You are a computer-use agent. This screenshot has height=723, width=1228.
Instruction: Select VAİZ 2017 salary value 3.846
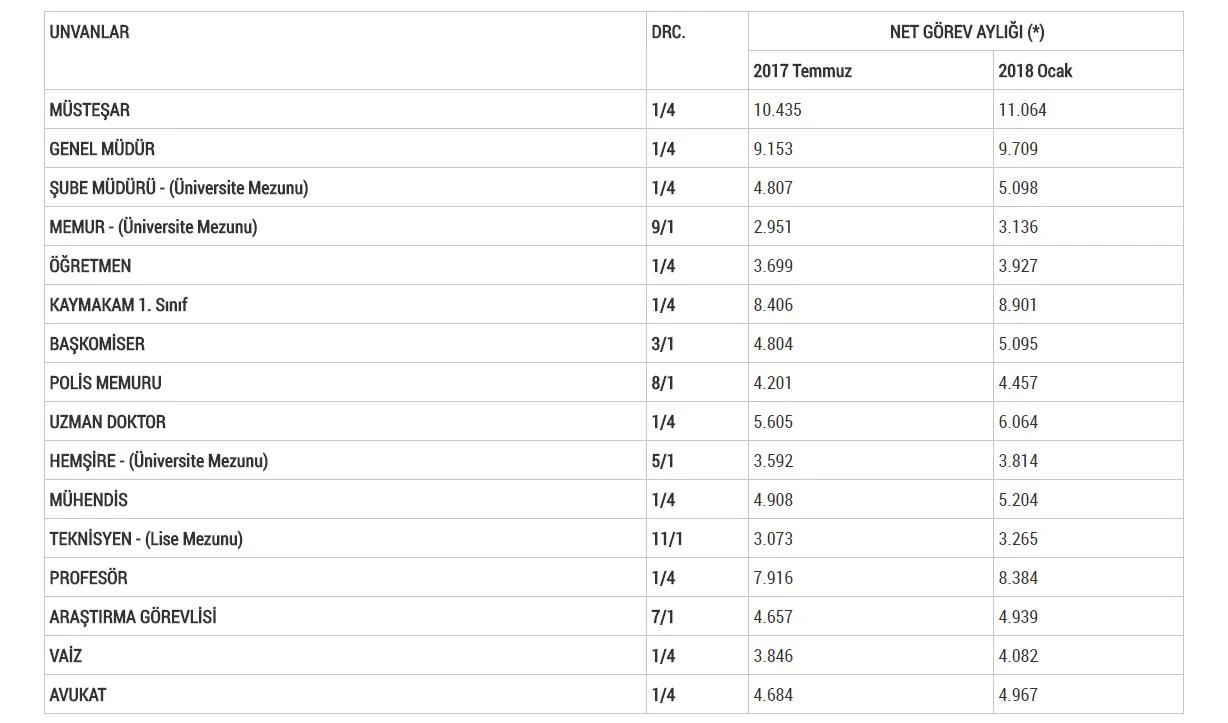click(773, 656)
